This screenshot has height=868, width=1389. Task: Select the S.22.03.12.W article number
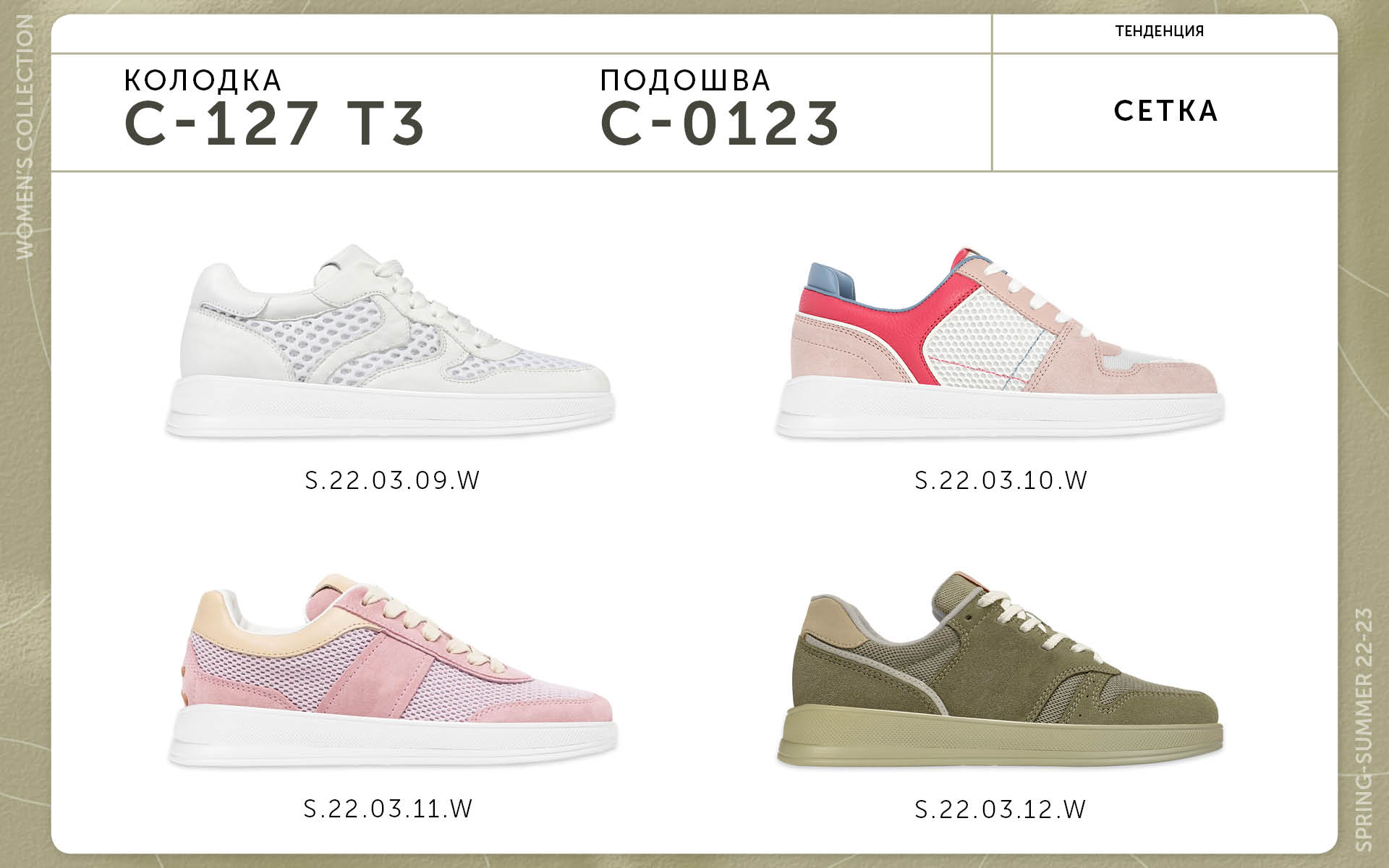[x=1001, y=808]
